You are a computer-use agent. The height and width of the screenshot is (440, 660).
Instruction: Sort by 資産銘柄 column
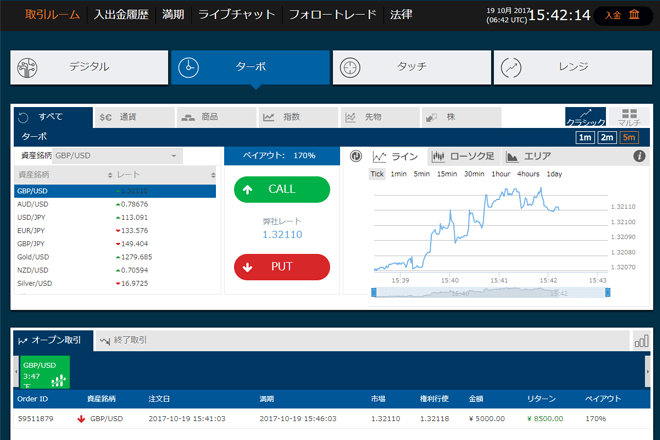click(x=64, y=175)
